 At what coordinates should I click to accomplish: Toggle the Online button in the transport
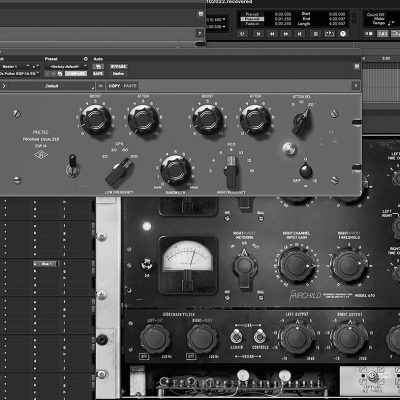pos(242,34)
